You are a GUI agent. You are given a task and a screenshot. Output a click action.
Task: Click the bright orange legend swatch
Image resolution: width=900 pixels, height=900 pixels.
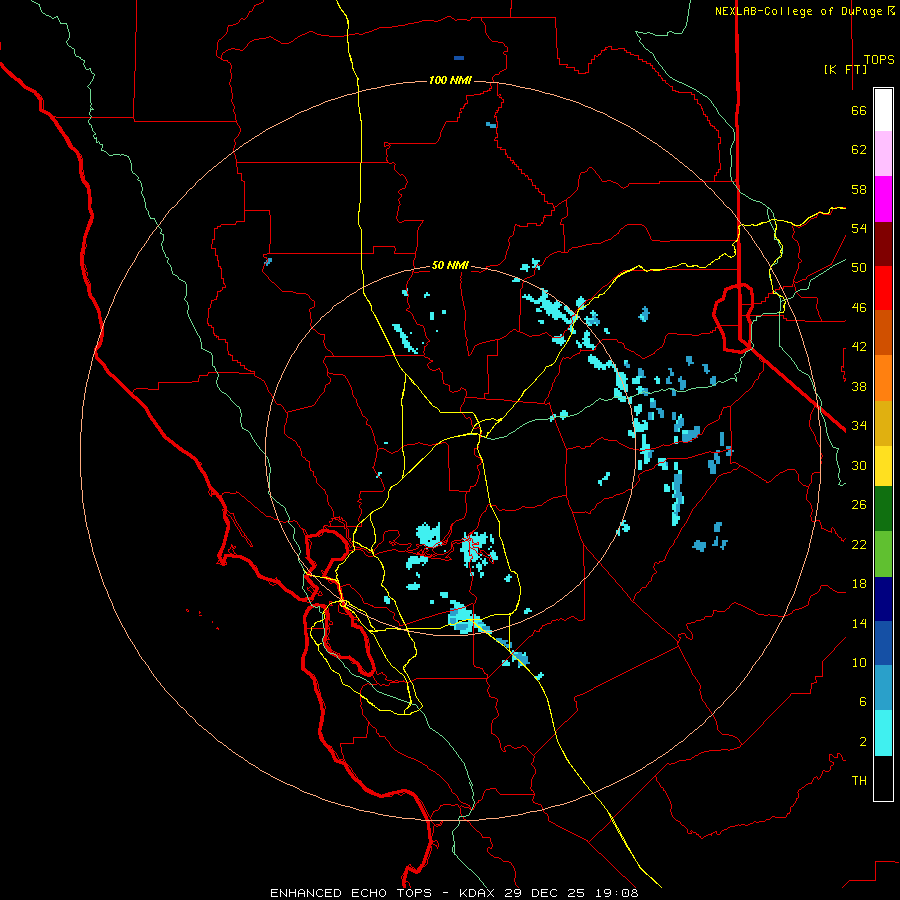click(883, 378)
